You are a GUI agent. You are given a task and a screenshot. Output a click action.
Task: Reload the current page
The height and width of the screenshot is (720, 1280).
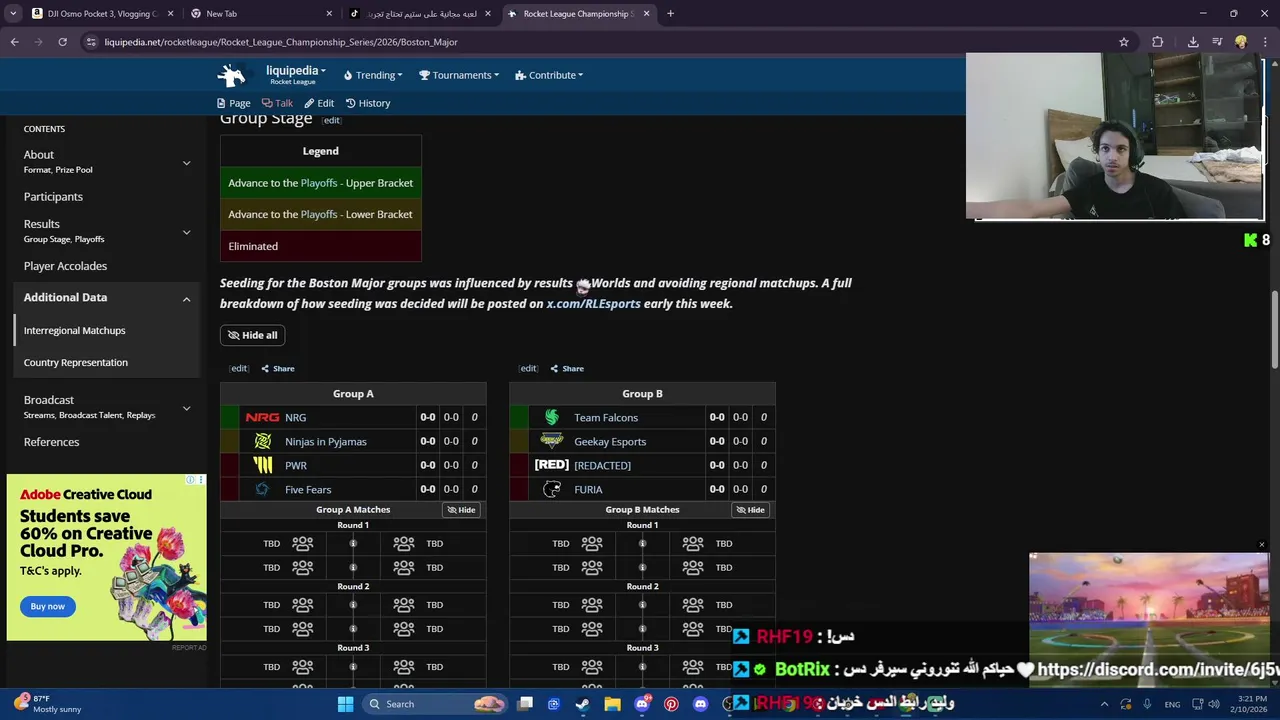pyautogui.click(x=62, y=42)
